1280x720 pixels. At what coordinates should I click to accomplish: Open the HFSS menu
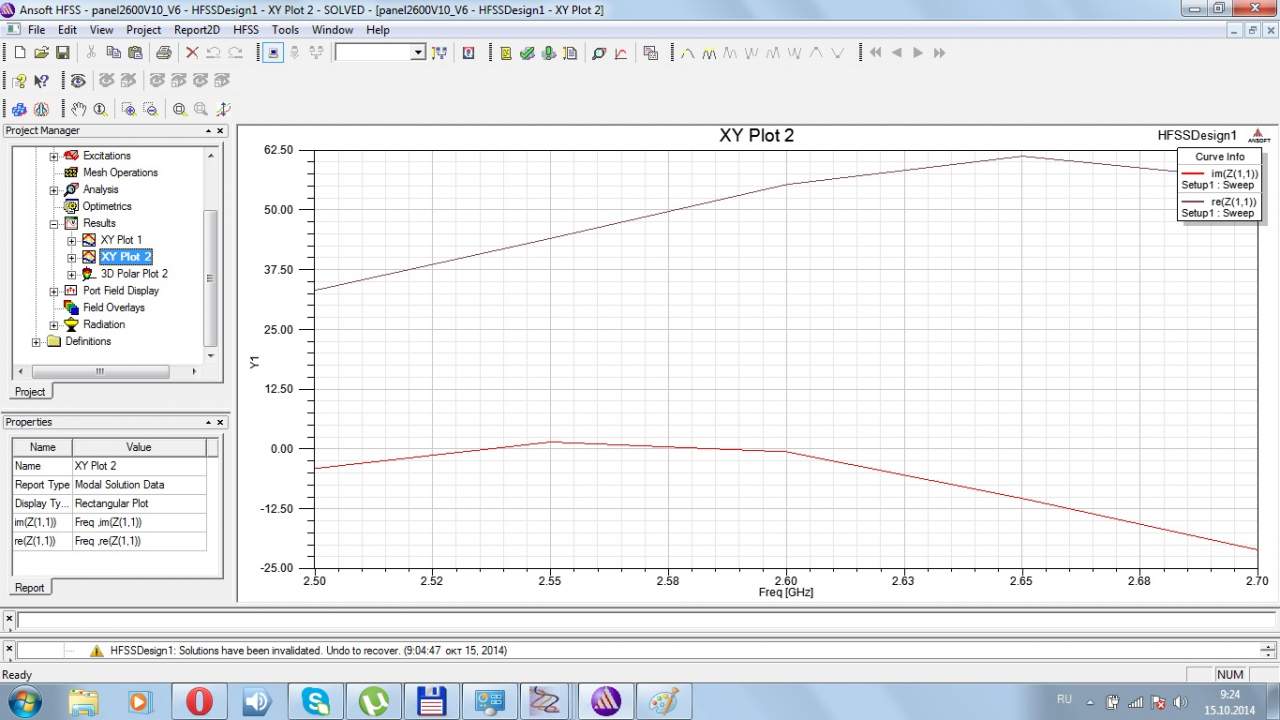(245, 30)
